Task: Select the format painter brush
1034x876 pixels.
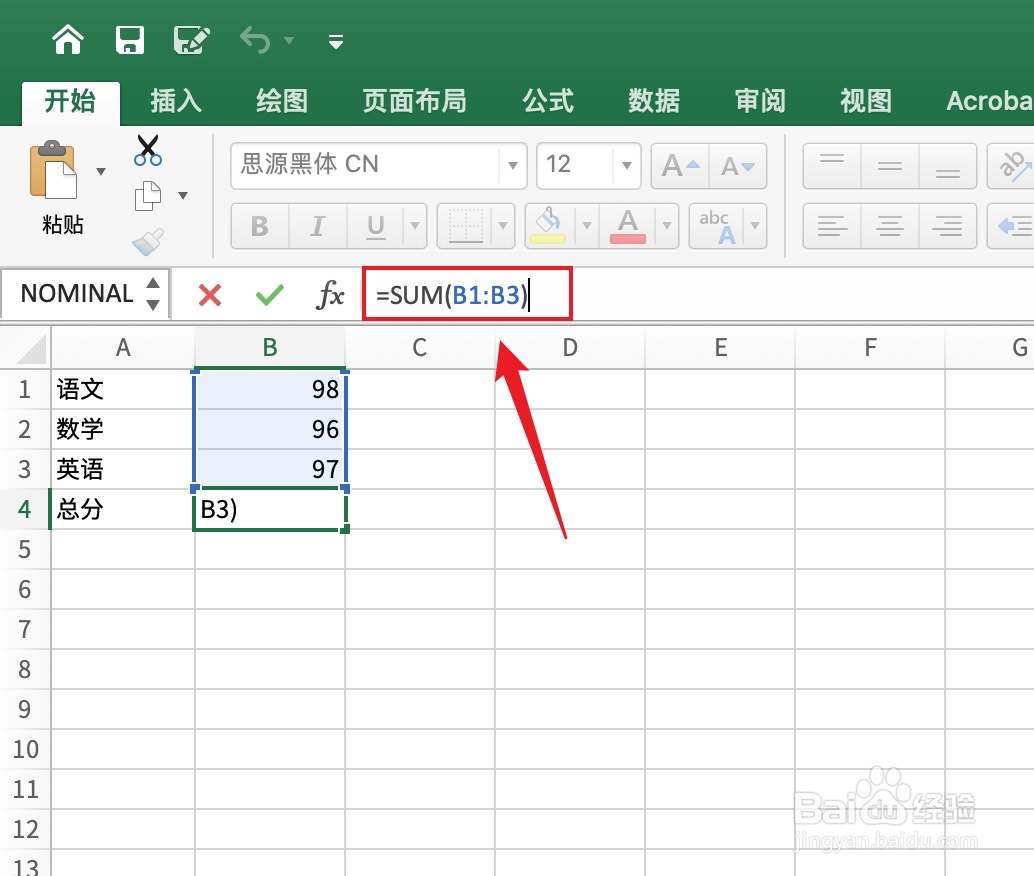Action: pyautogui.click(x=148, y=242)
